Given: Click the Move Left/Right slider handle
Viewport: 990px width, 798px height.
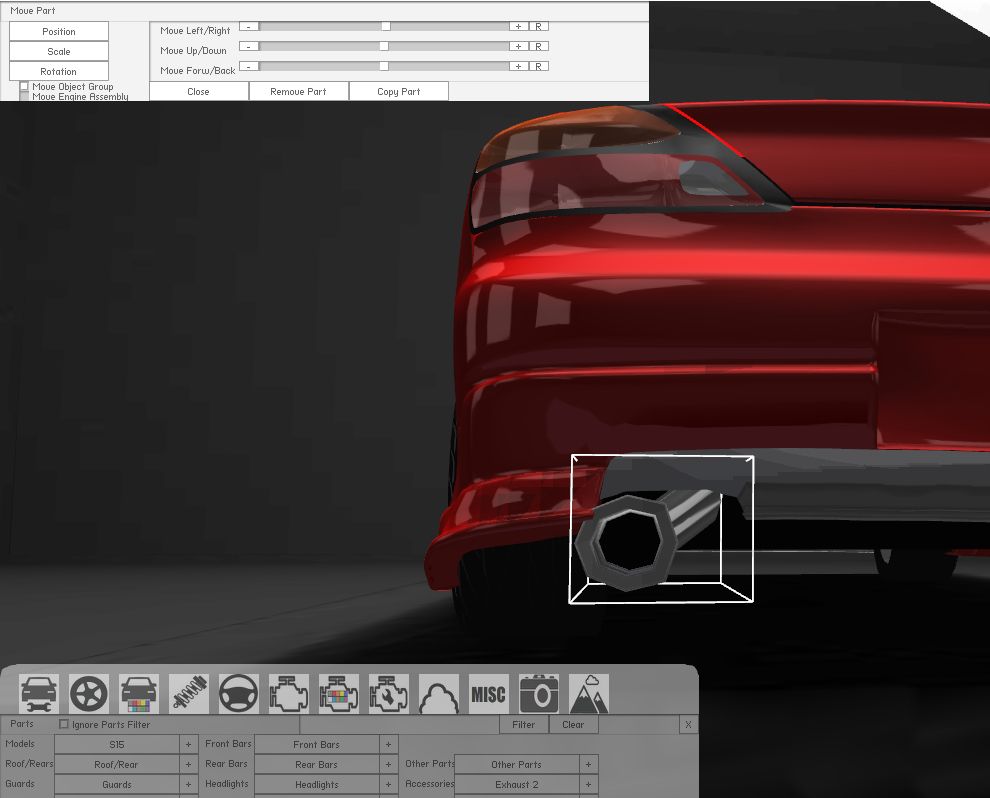Looking at the screenshot, I should point(385,27).
